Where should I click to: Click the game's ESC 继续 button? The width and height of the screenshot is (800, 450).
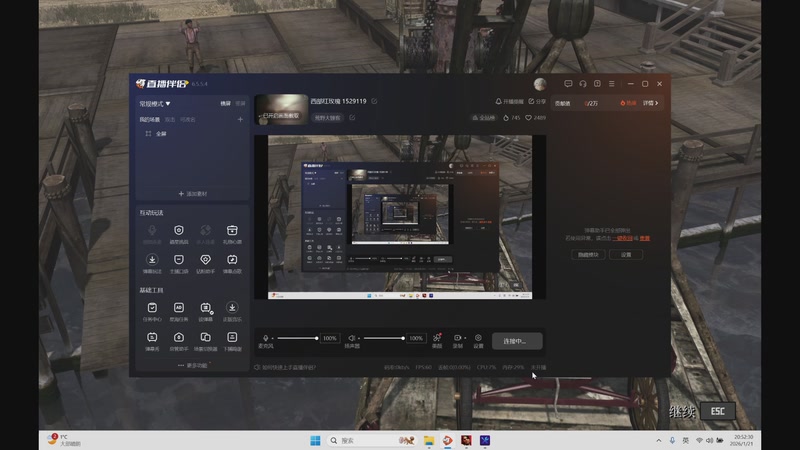tap(717, 411)
